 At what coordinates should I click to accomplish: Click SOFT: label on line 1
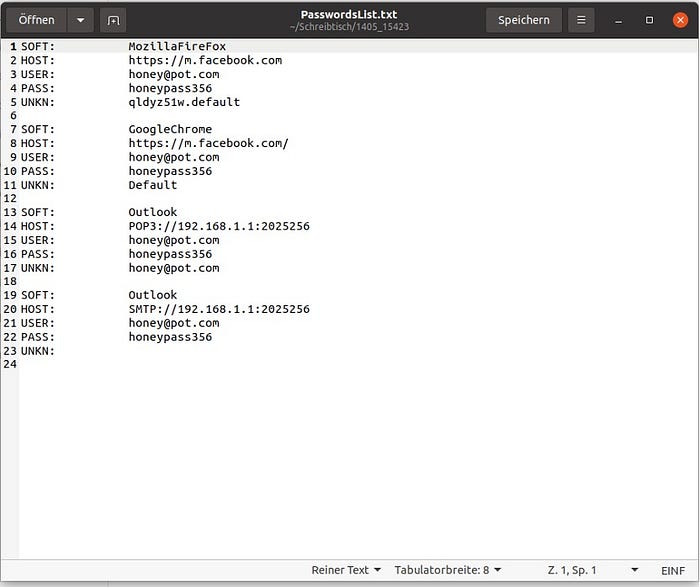[38, 46]
